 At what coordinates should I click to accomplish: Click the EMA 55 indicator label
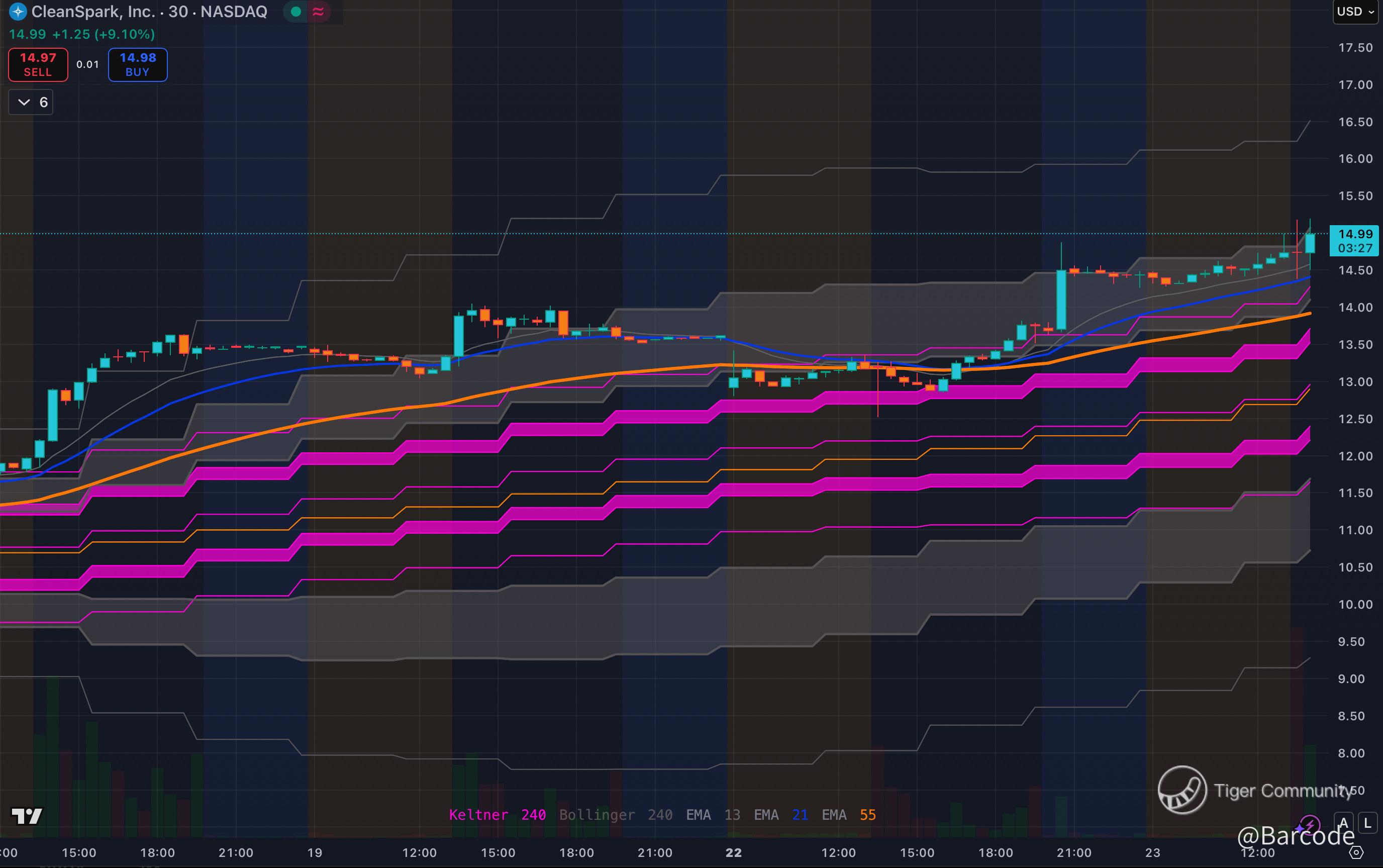click(849, 815)
